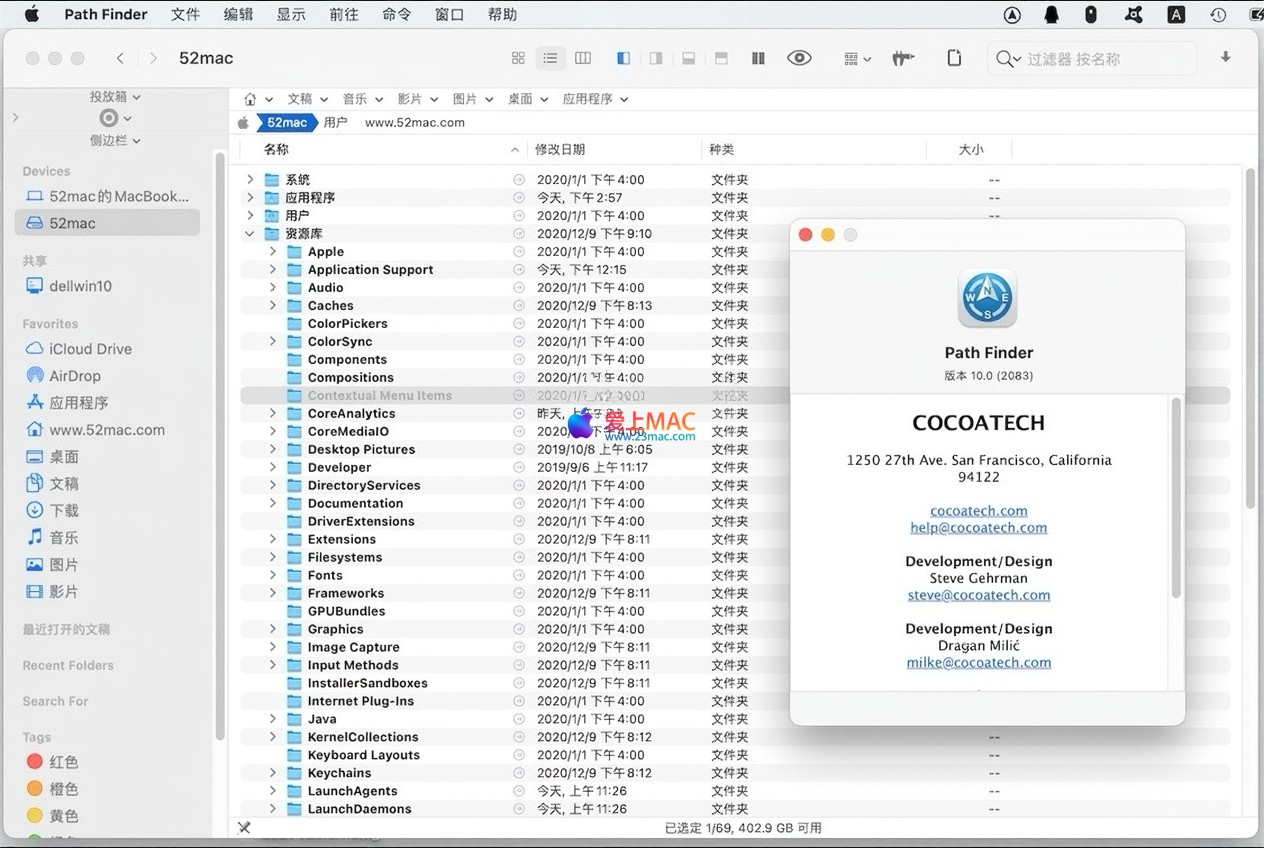Toggle the right sidebar pane

click(656, 58)
